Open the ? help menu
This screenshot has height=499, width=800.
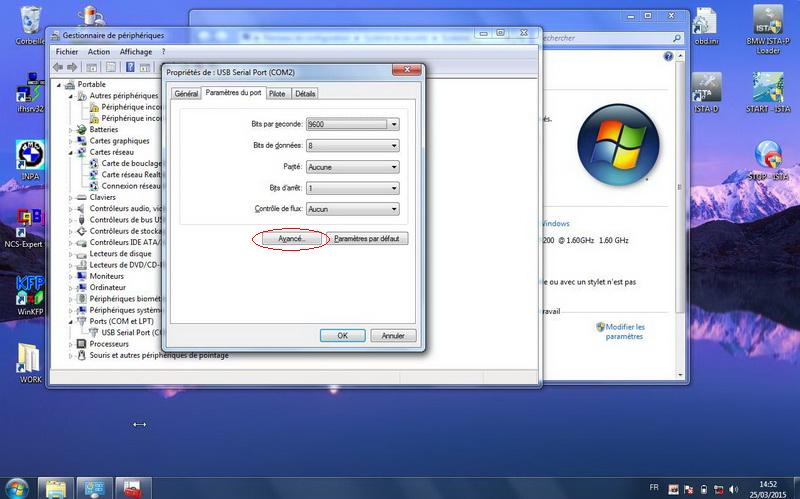[x=163, y=52]
